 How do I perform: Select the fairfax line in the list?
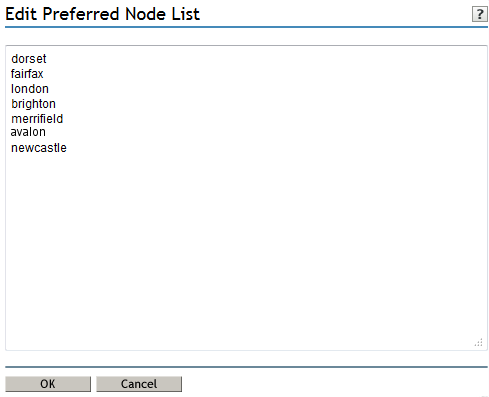27,74
